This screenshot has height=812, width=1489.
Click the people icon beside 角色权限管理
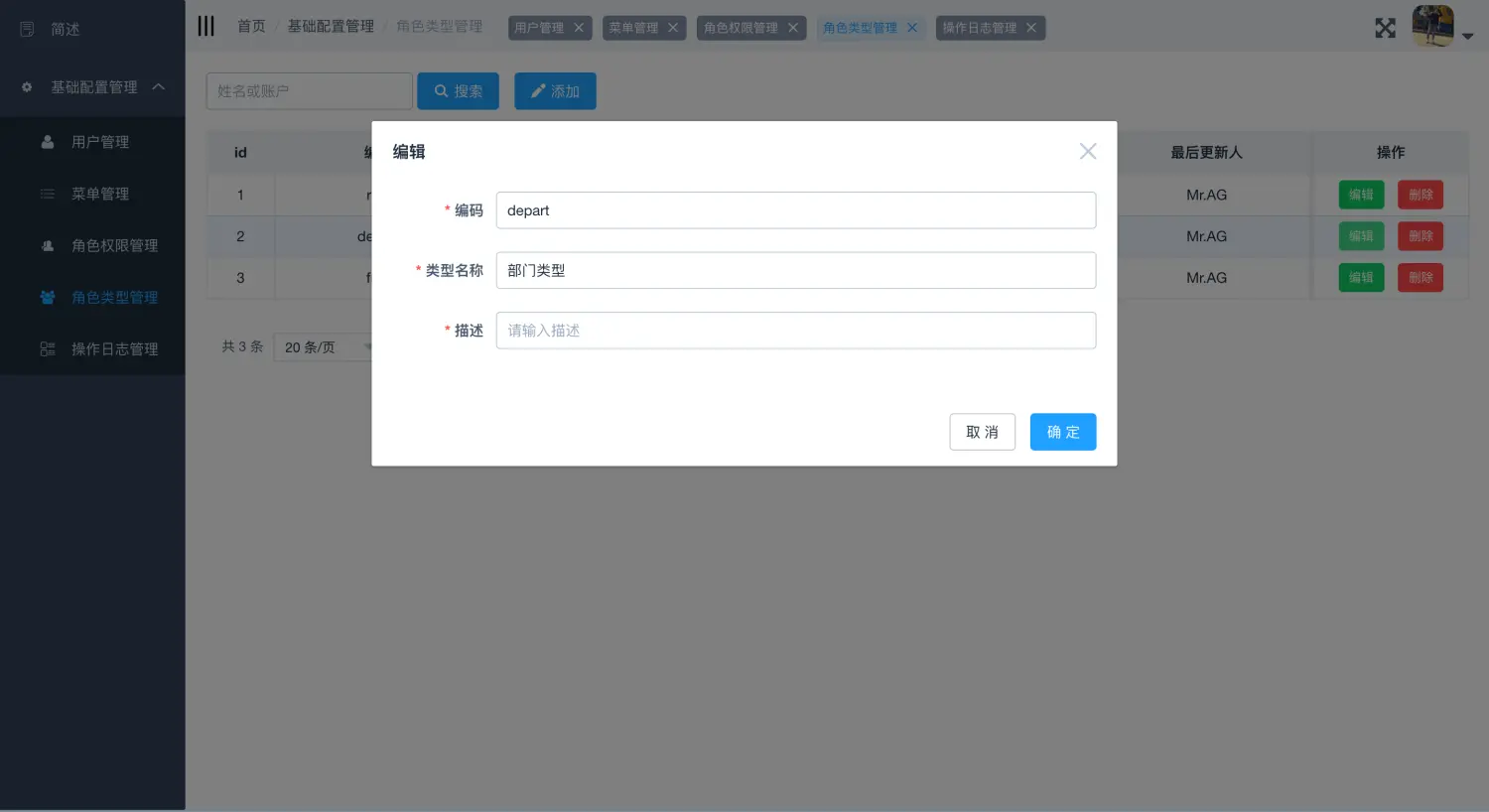(47, 245)
